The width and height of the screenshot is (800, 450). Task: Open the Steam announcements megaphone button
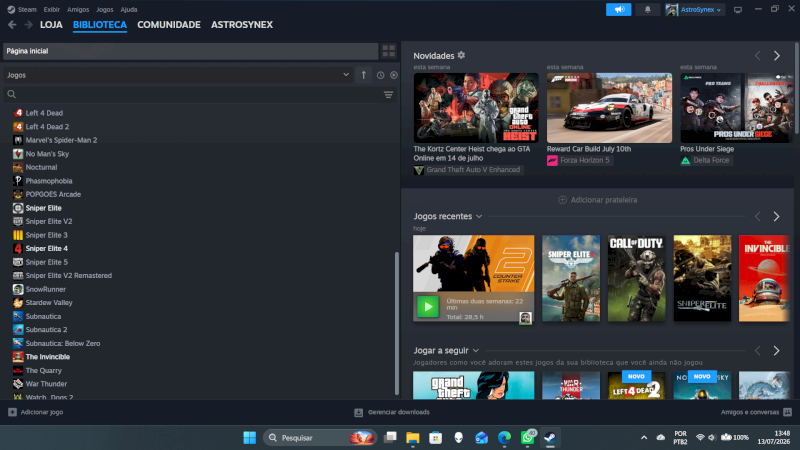pyautogui.click(x=618, y=10)
